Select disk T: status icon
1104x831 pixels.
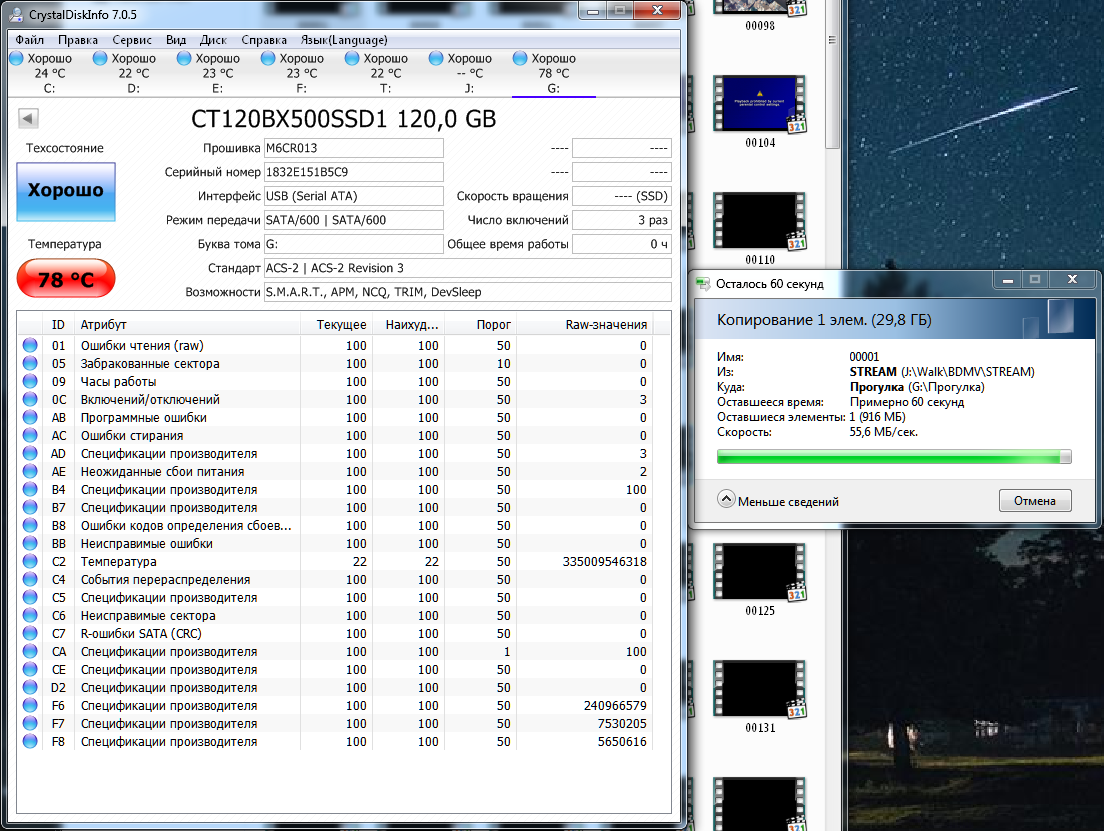tap(352, 58)
